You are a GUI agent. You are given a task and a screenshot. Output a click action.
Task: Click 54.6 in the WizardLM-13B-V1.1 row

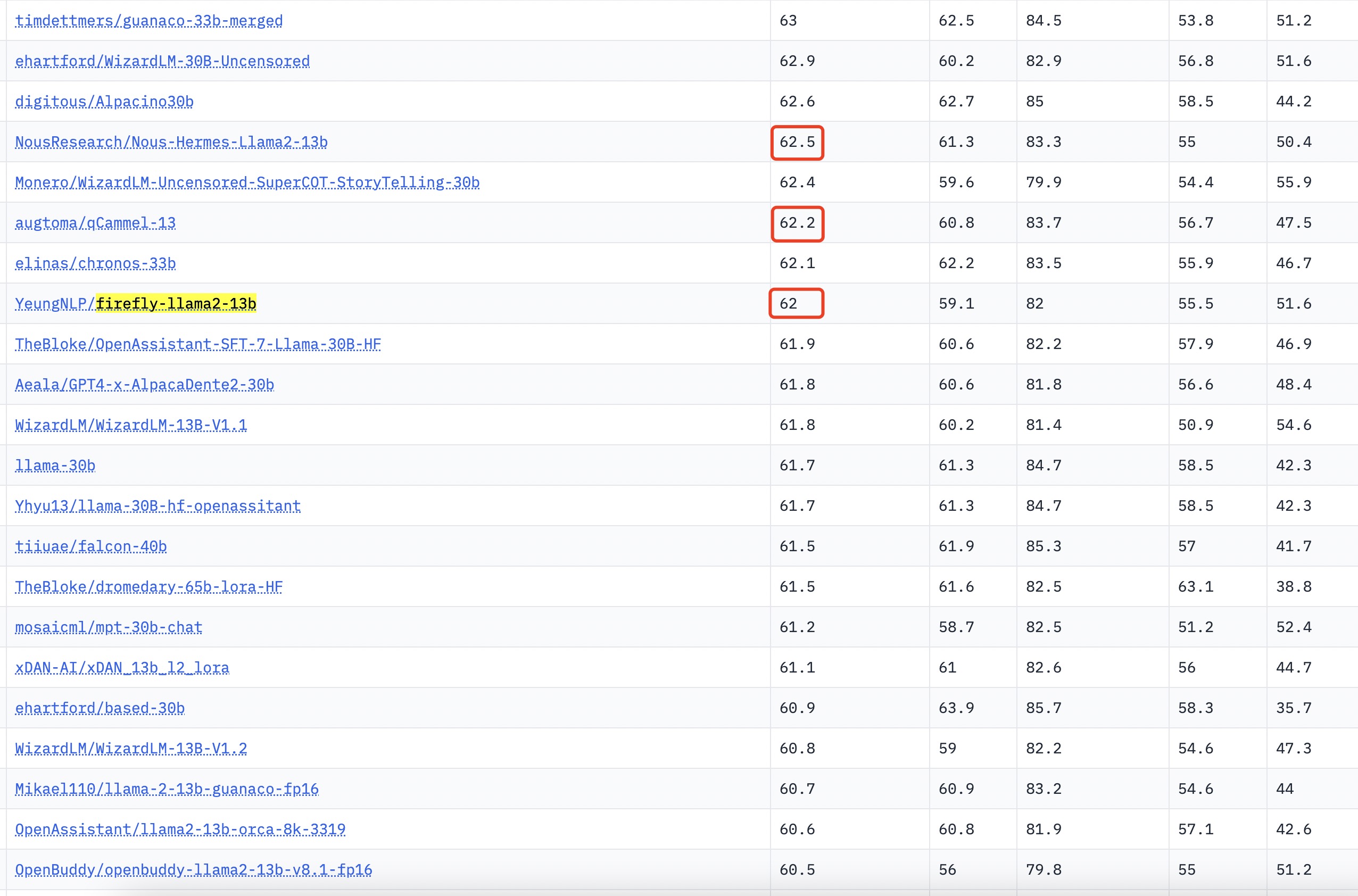[1294, 425]
